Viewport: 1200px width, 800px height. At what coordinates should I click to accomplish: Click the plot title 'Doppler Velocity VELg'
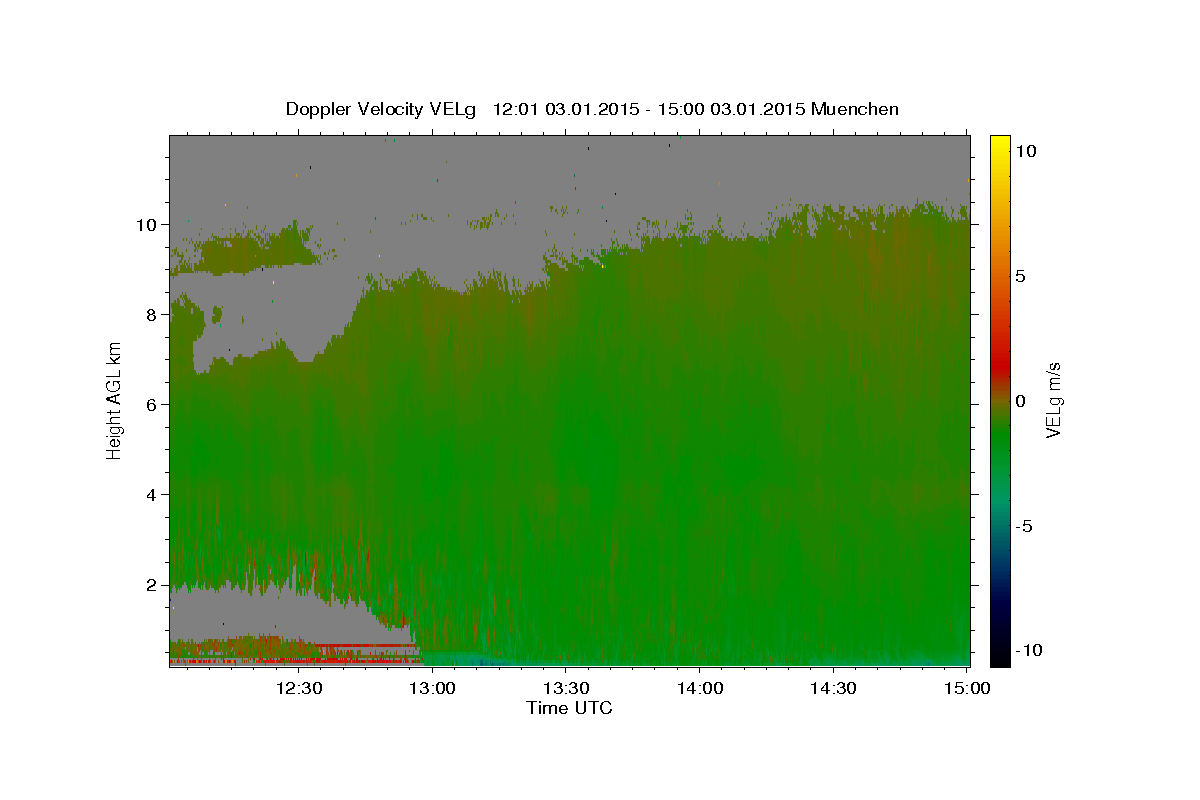pos(383,109)
